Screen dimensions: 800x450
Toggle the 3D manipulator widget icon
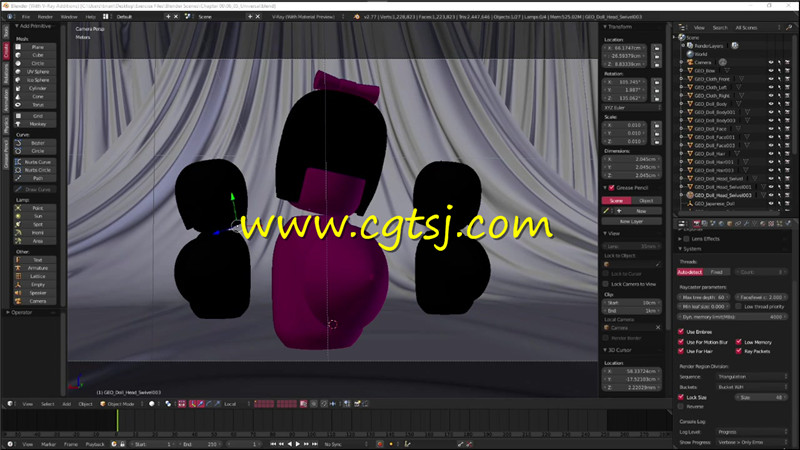(192, 404)
